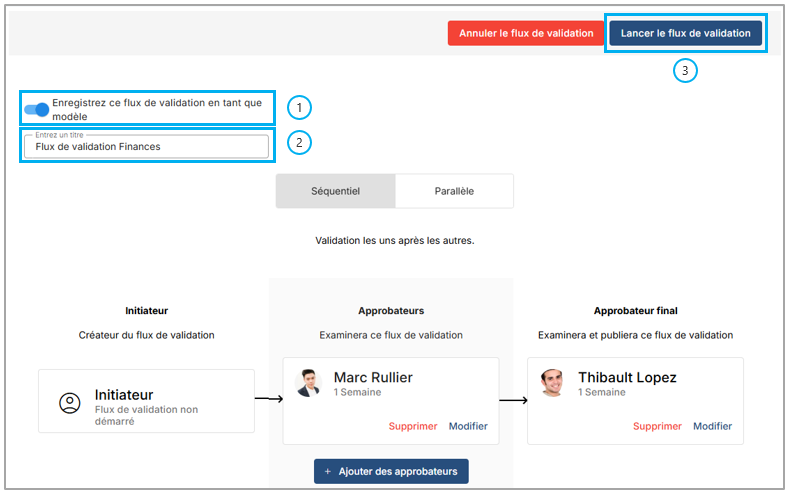Click the numbered callout circle 2
The width and height of the screenshot is (788, 492).
(299, 142)
